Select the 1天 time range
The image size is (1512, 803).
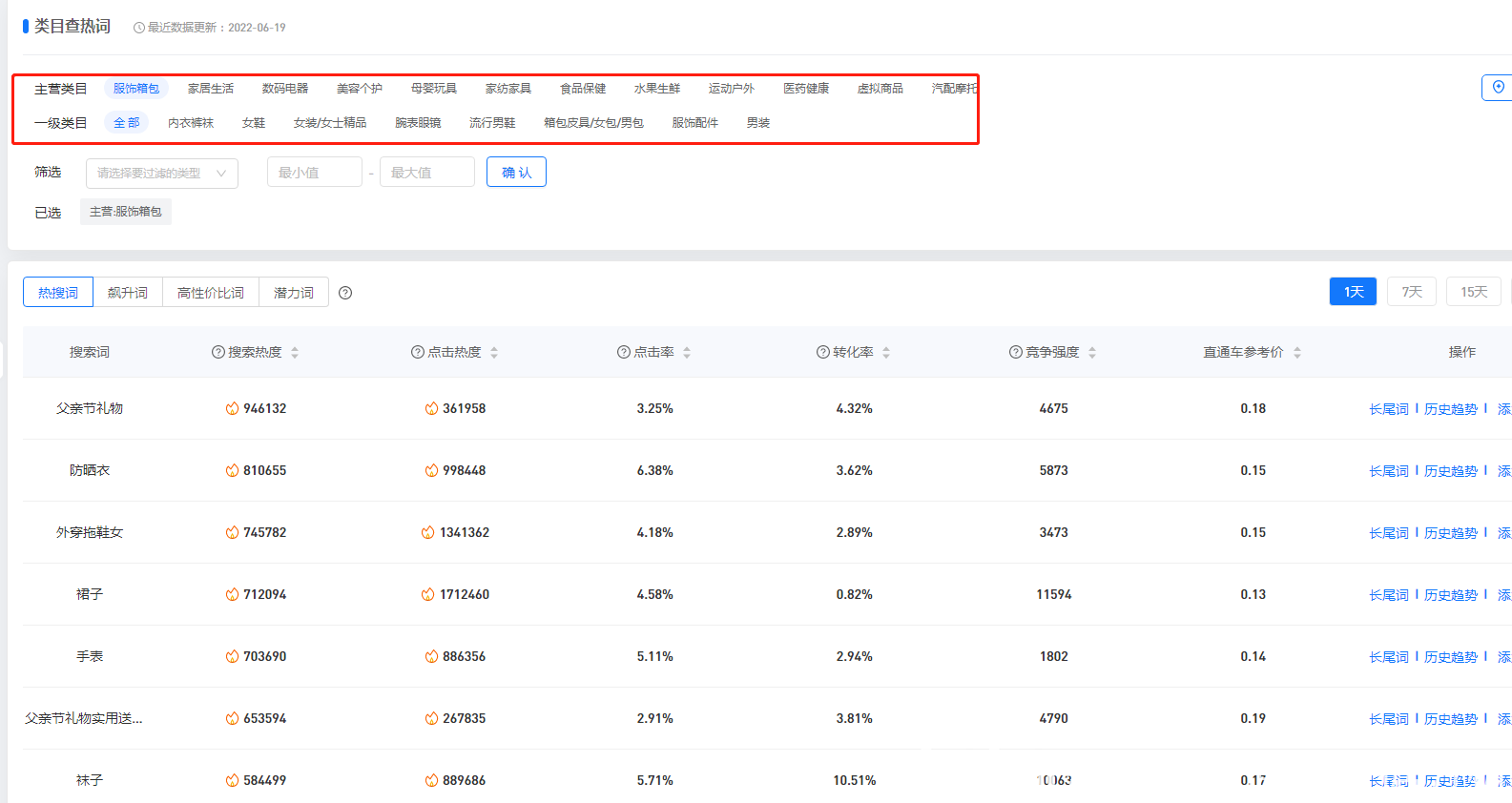point(1353,292)
